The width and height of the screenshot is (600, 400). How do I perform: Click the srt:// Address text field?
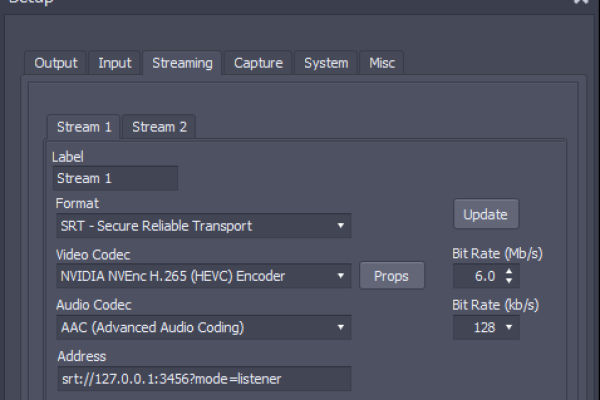click(202, 378)
